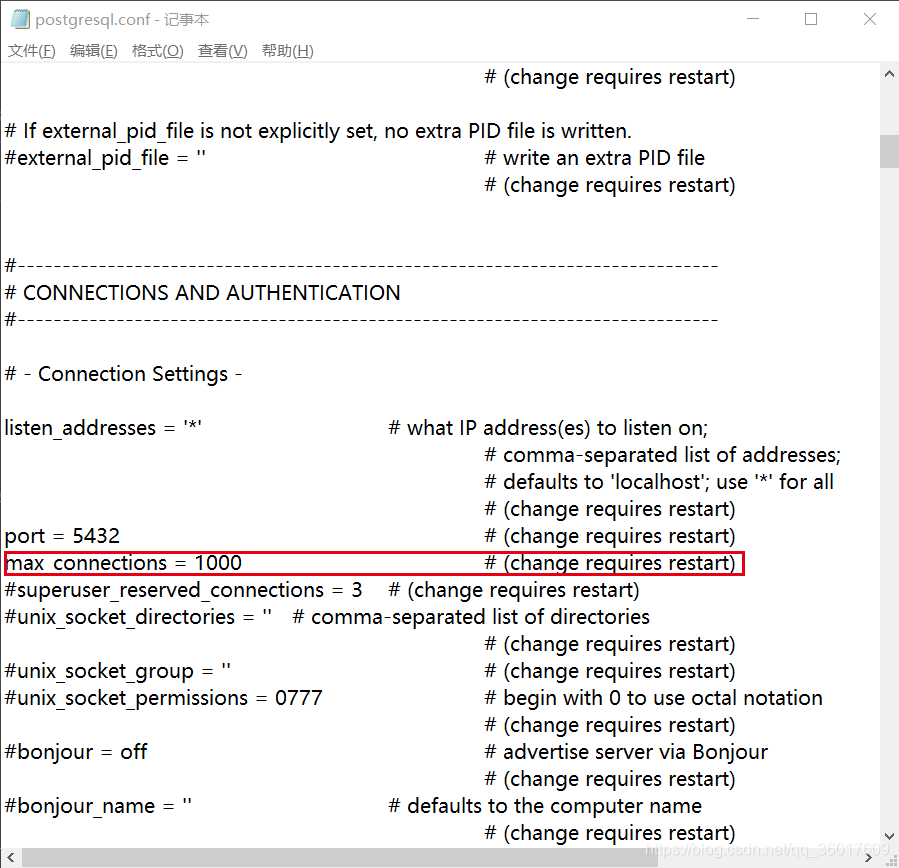The image size is (899, 868).
Task: Open the 帮助(H) menu
Action: 287,50
